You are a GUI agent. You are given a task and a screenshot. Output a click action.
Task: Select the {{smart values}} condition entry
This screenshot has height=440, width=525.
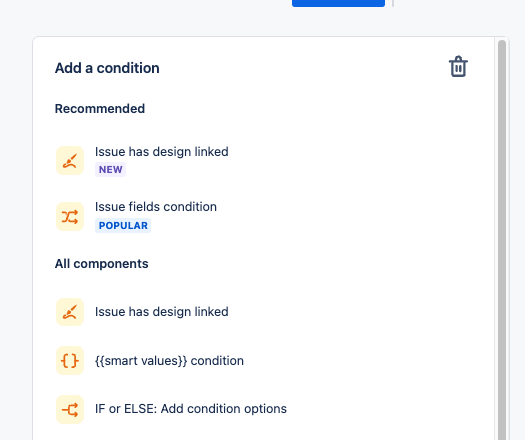click(x=169, y=361)
